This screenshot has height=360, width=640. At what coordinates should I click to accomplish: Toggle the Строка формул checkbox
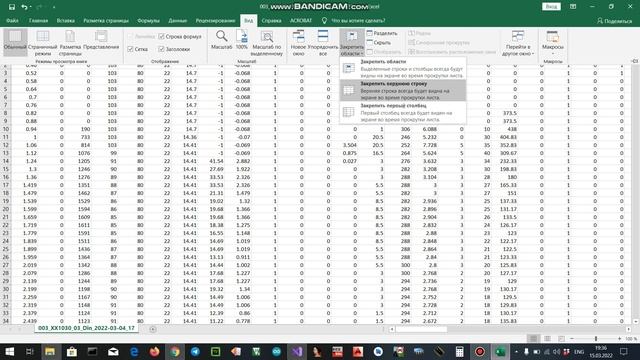click(x=180, y=36)
